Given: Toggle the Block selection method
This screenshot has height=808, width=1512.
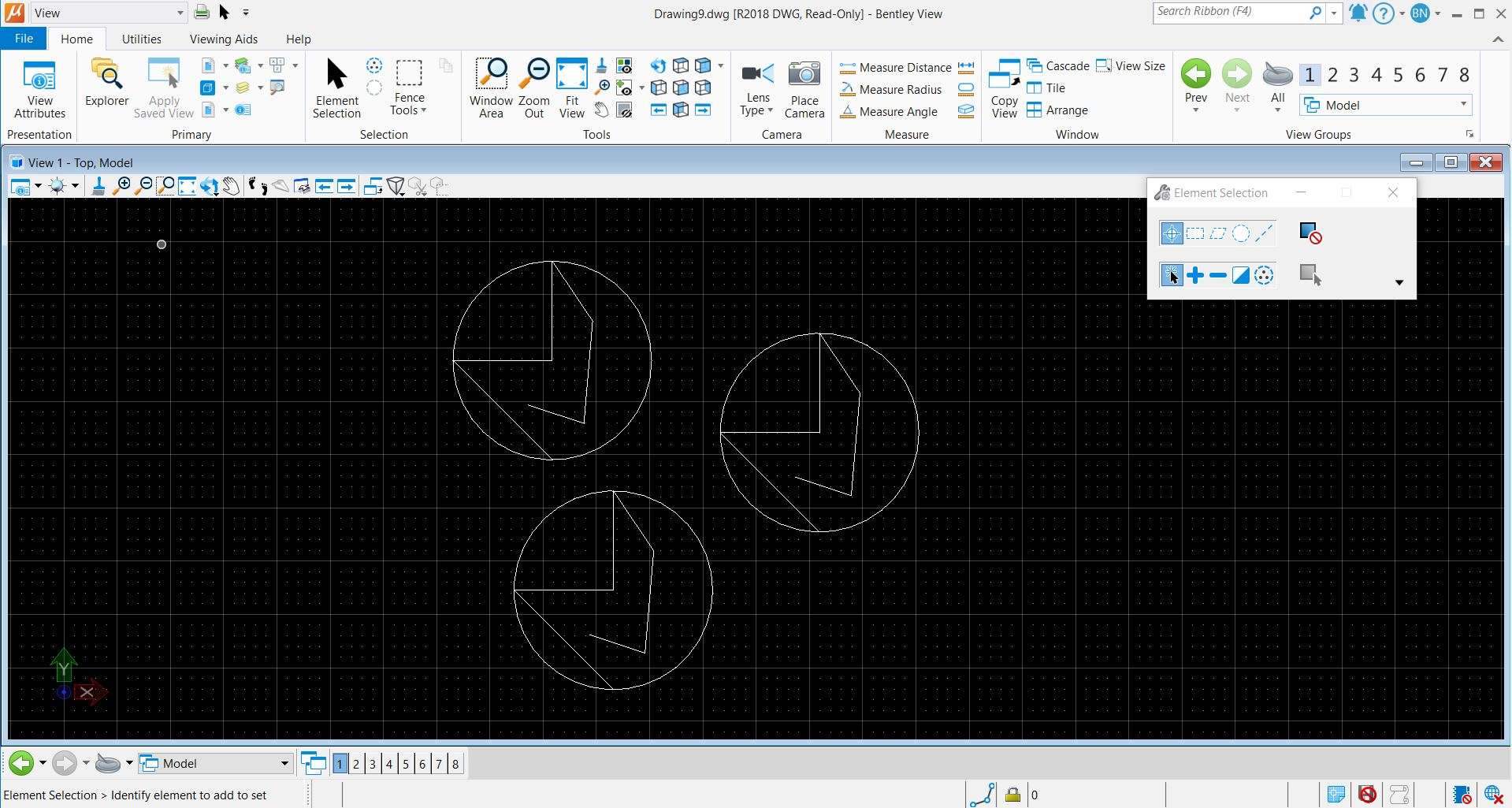Looking at the screenshot, I should (1194, 233).
